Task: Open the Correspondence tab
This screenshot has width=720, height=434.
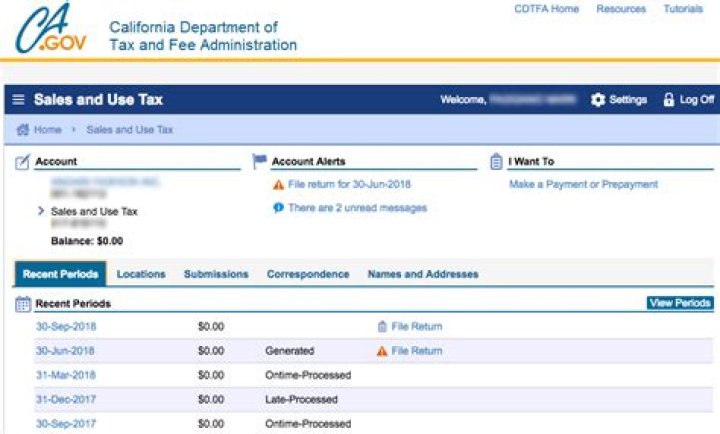Action: tap(308, 274)
